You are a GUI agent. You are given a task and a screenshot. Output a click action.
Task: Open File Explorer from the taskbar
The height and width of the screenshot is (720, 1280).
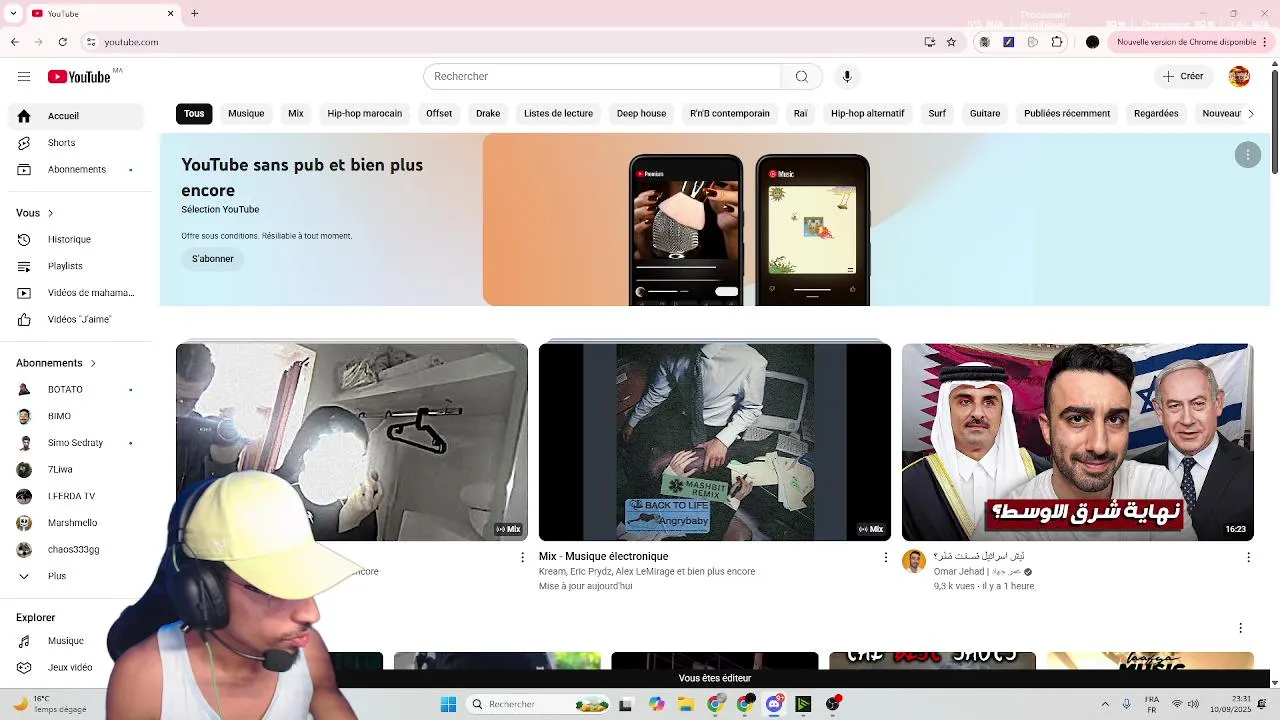(686, 704)
